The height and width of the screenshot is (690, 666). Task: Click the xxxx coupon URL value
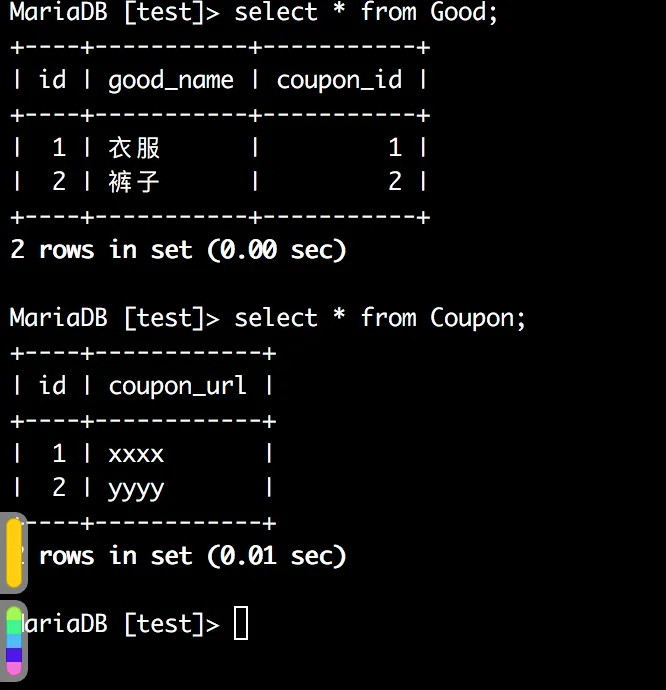click(x=136, y=454)
